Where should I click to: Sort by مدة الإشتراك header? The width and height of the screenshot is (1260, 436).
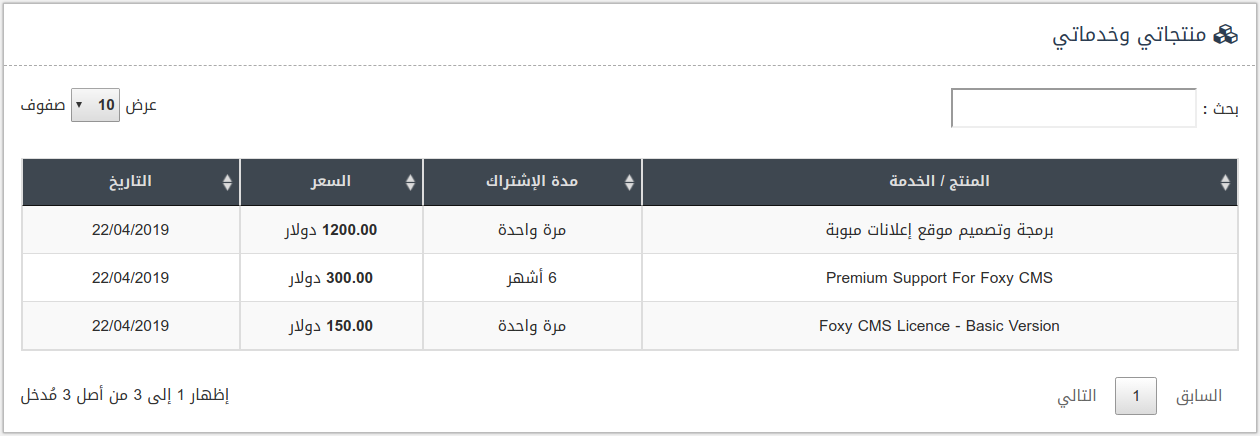tap(532, 182)
